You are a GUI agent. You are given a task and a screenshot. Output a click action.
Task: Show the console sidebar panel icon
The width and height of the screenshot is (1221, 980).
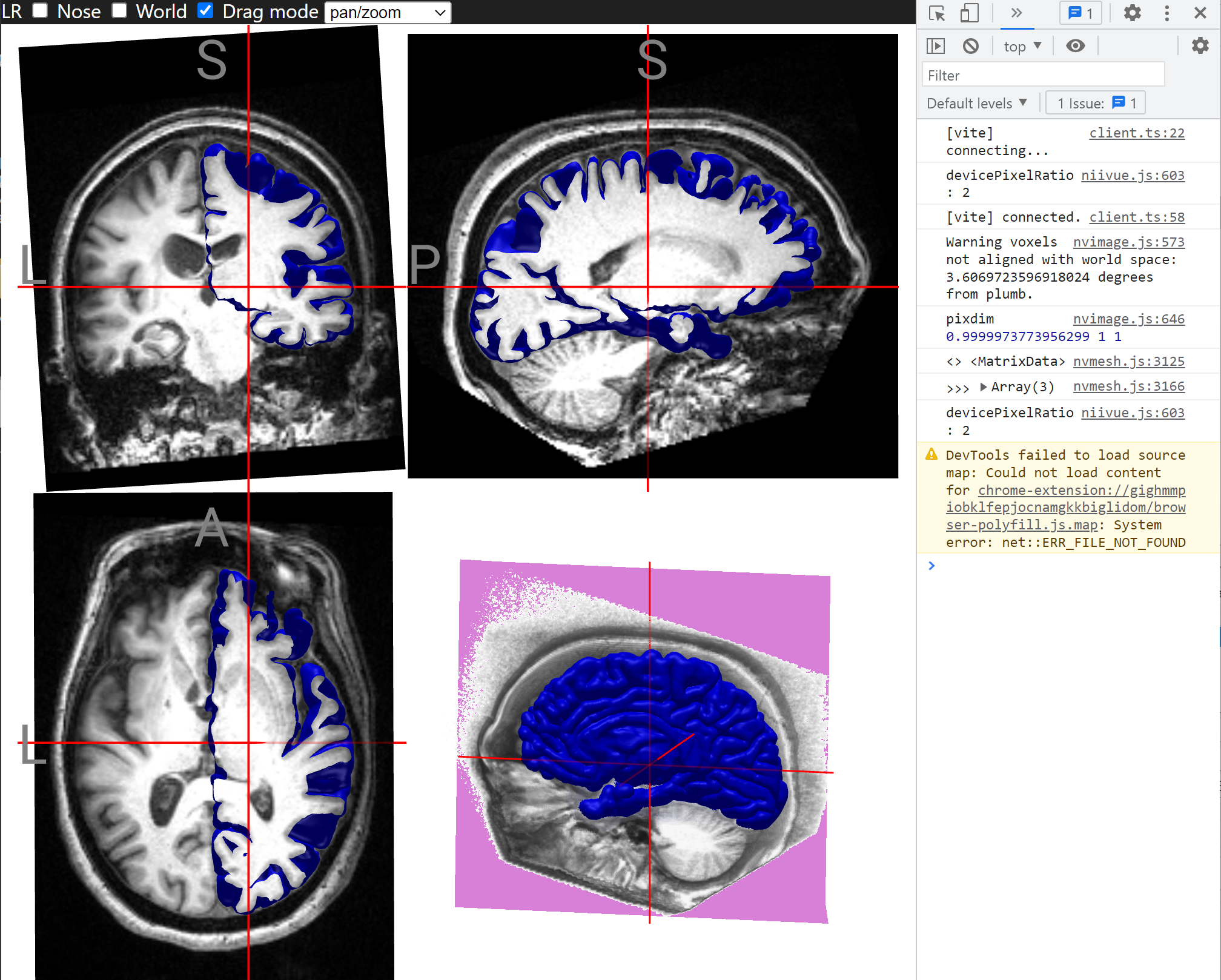(936, 46)
